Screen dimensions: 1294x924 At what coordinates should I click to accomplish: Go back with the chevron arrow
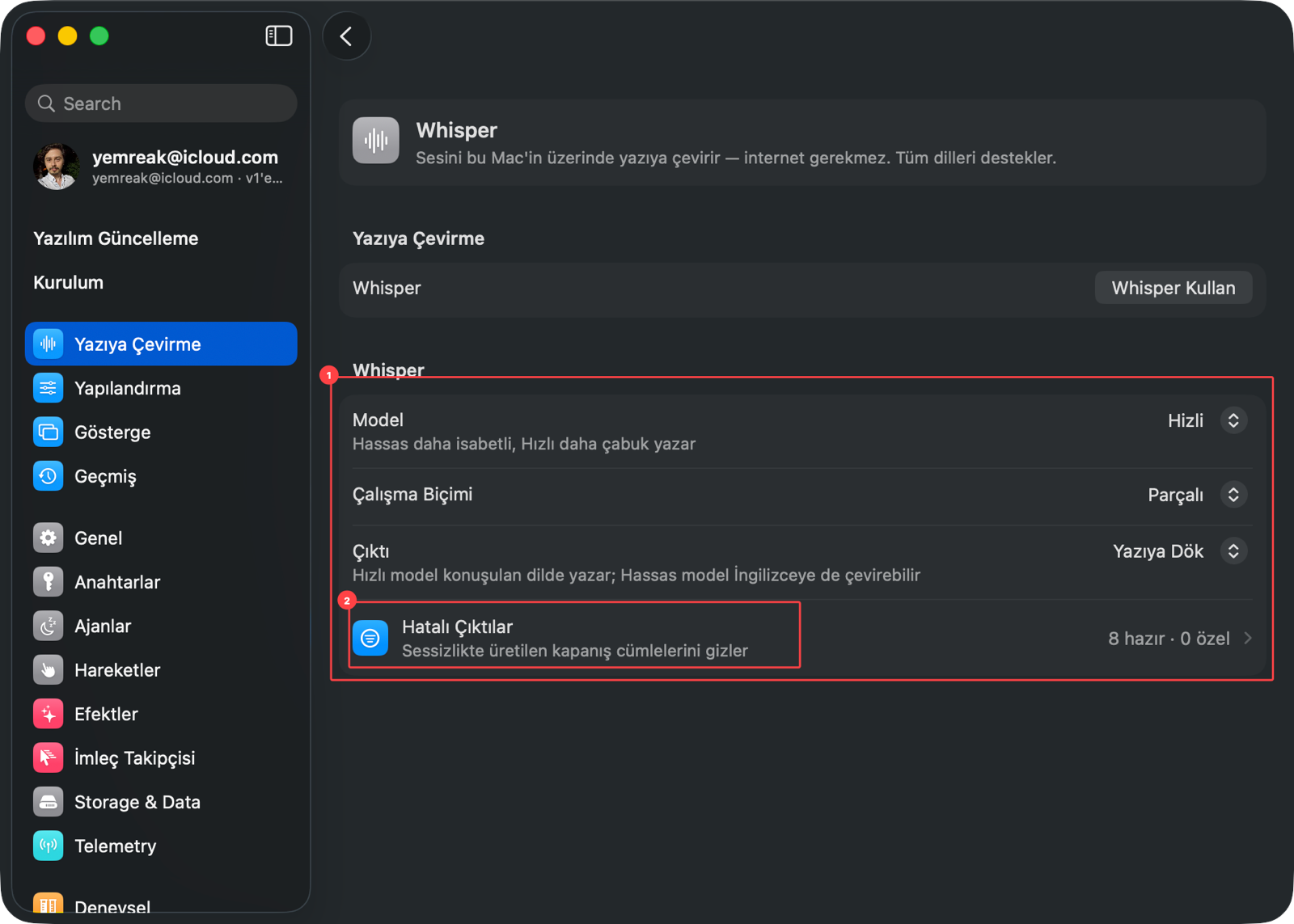[347, 36]
